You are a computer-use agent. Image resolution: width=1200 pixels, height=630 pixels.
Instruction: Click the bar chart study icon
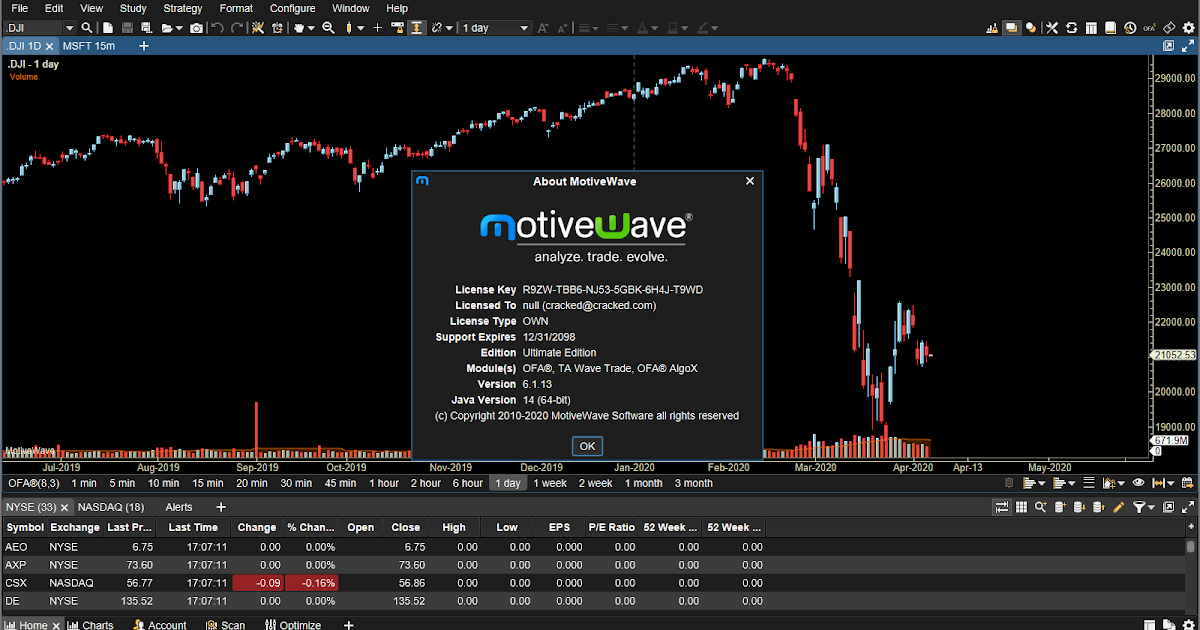click(992, 27)
